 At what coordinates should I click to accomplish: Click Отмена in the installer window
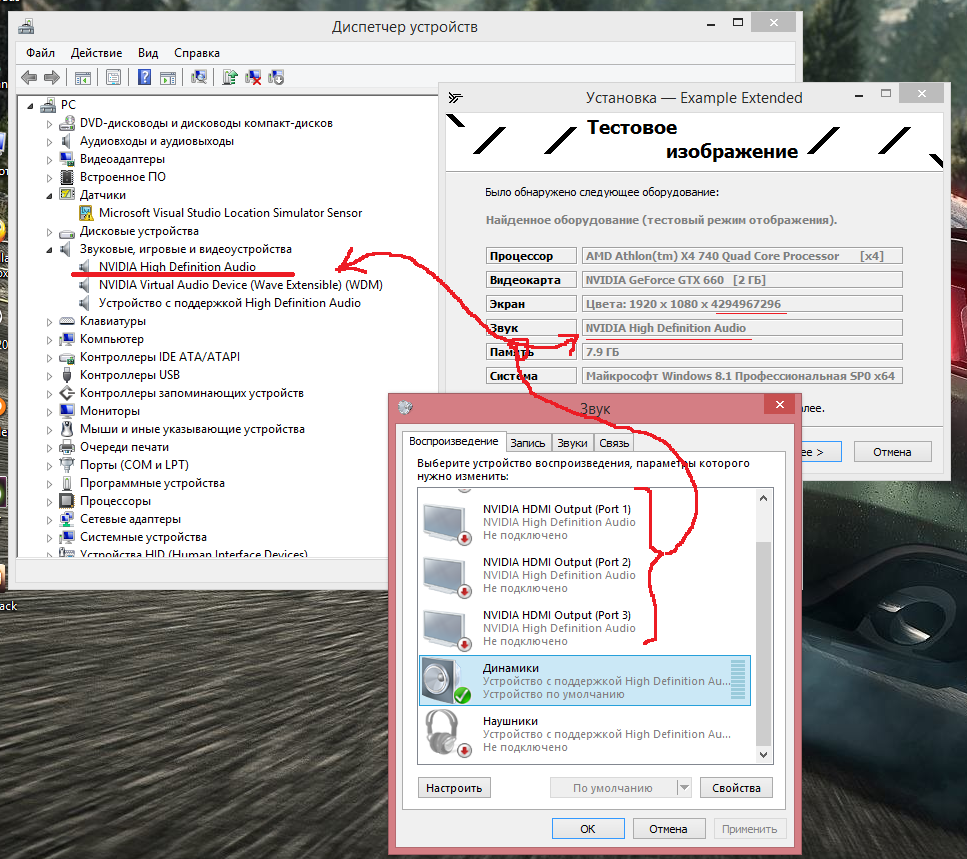pos(892,452)
